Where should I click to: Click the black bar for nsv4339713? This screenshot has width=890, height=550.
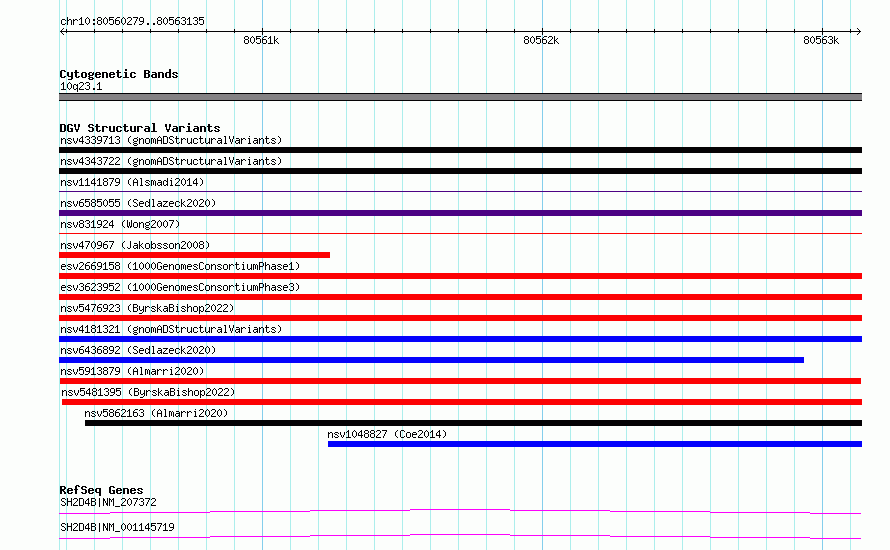tap(460, 150)
